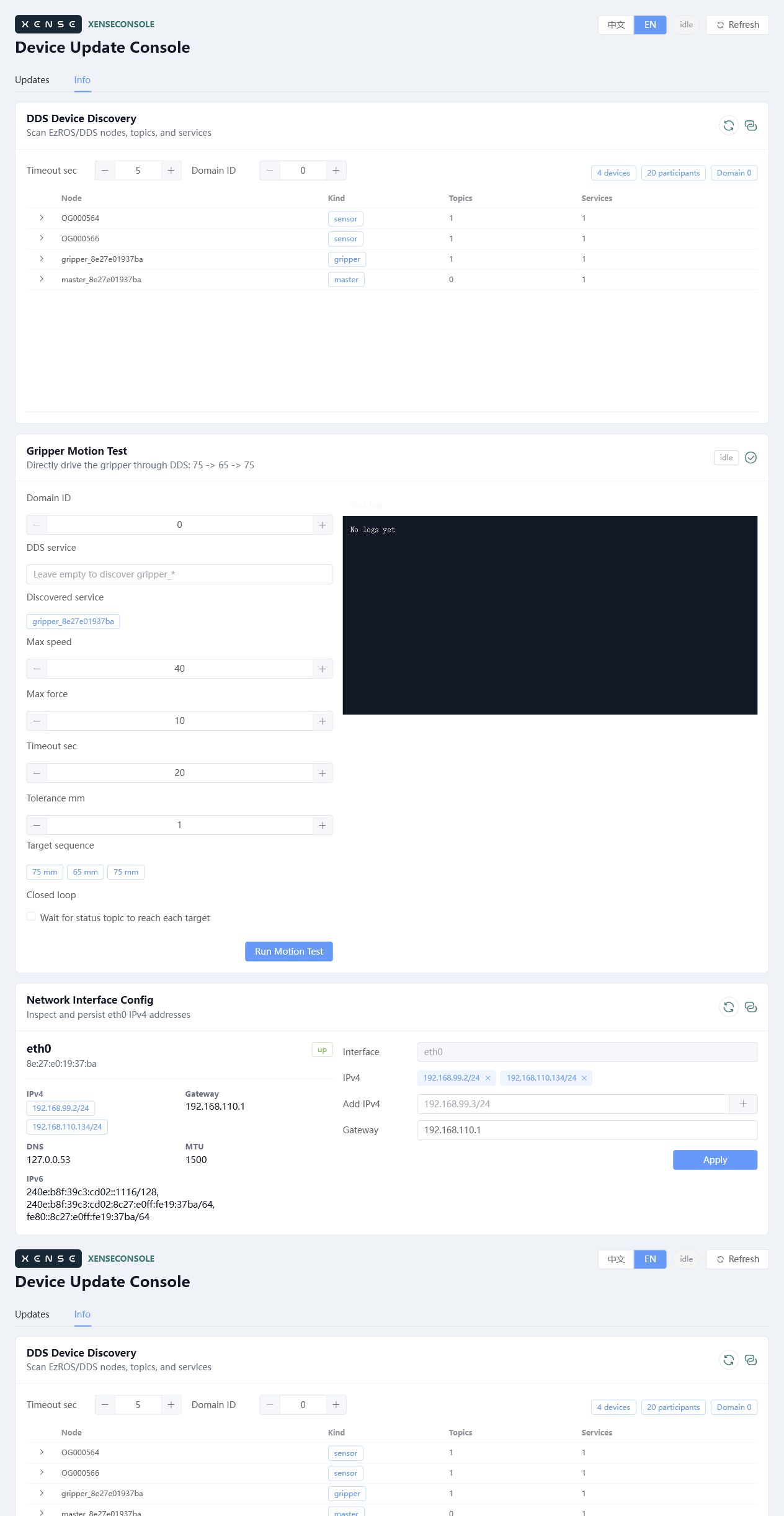Remove the 192.168.99.2/24 IPv4 tag

point(488,1078)
